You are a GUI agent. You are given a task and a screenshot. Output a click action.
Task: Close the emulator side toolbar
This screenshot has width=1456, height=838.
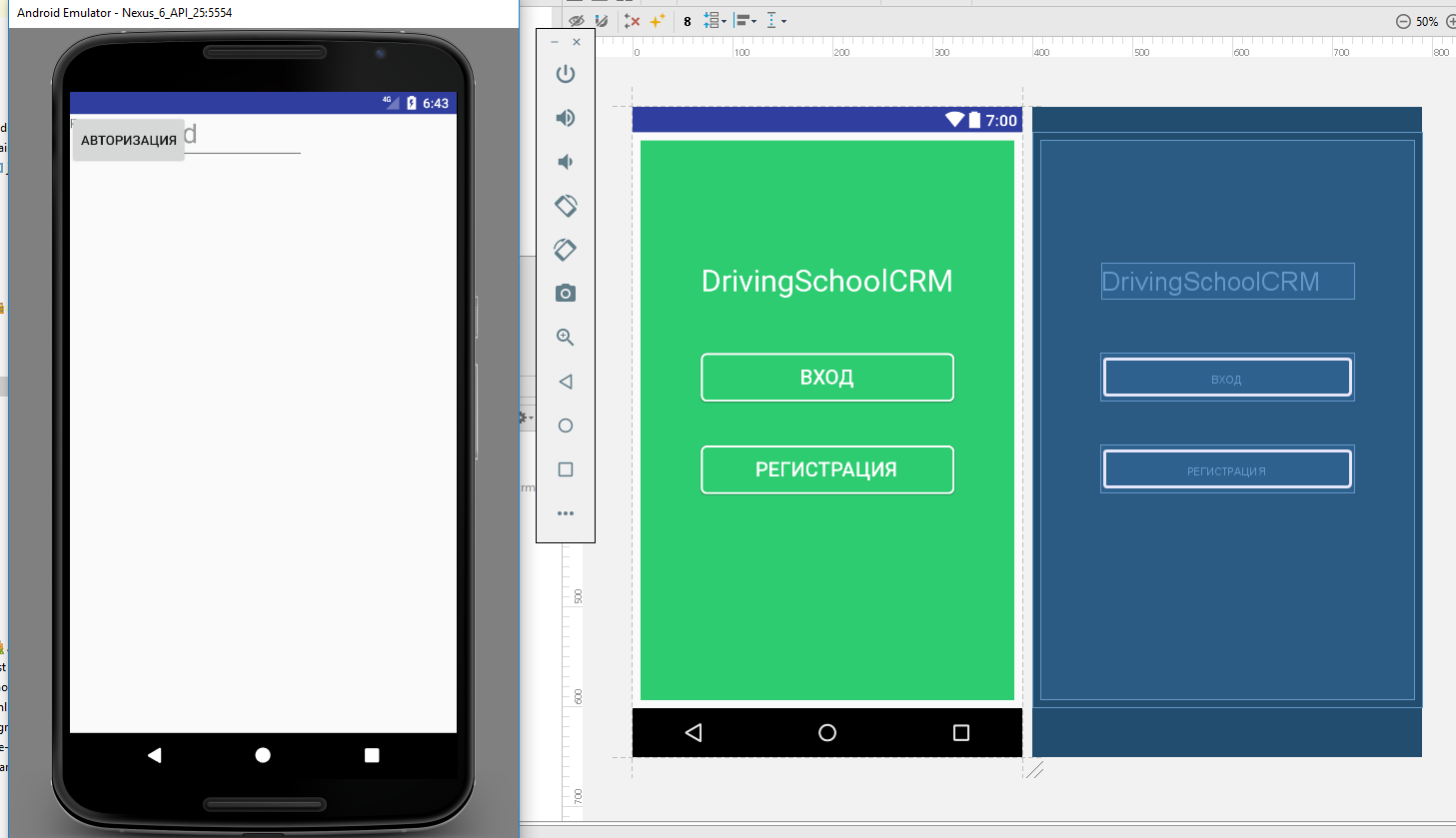577,42
